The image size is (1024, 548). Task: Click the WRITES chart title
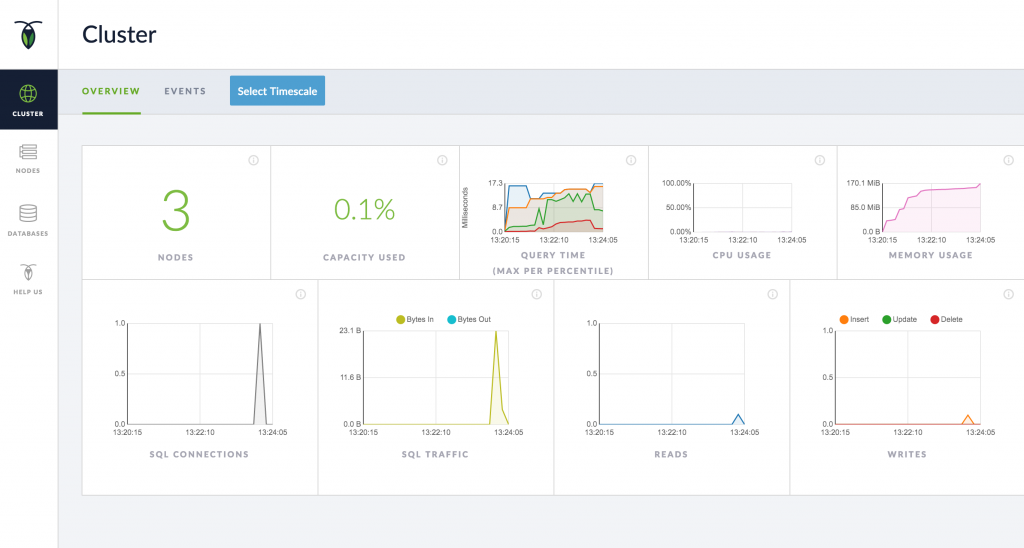907,455
